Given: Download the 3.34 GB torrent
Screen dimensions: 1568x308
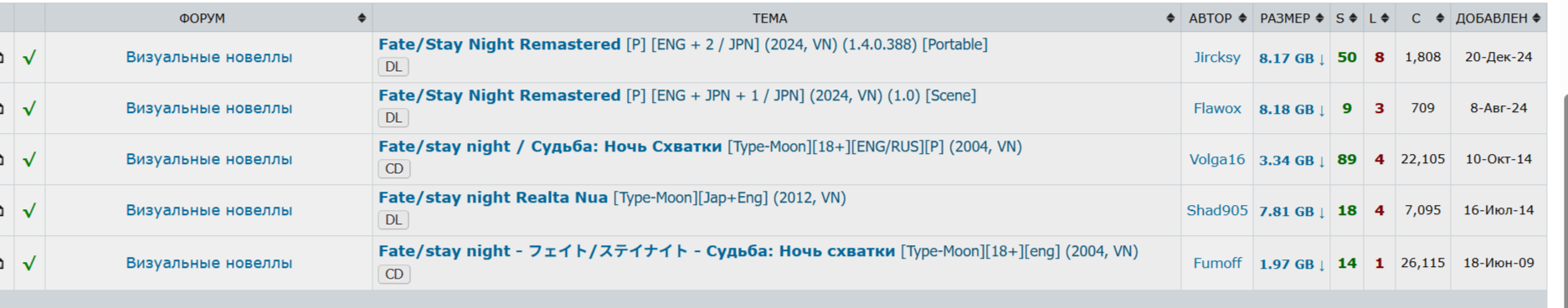Looking at the screenshot, I should [1292, 161].
